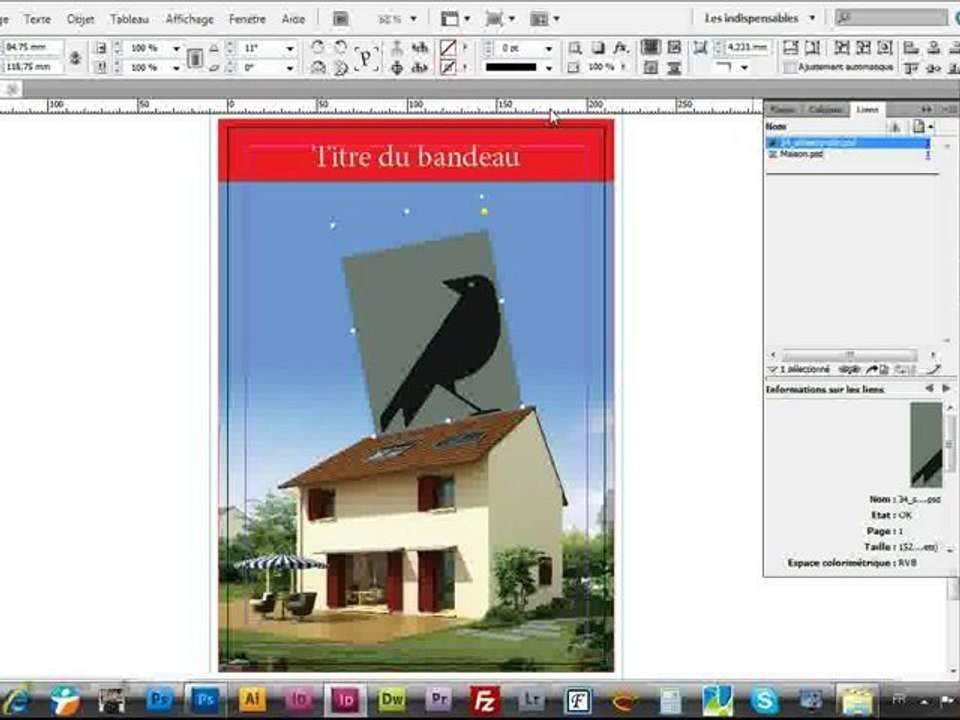The height and width of the screenshot is (720, 960).
Task: Click the drop shadow icon
Action: pos(598,47)
